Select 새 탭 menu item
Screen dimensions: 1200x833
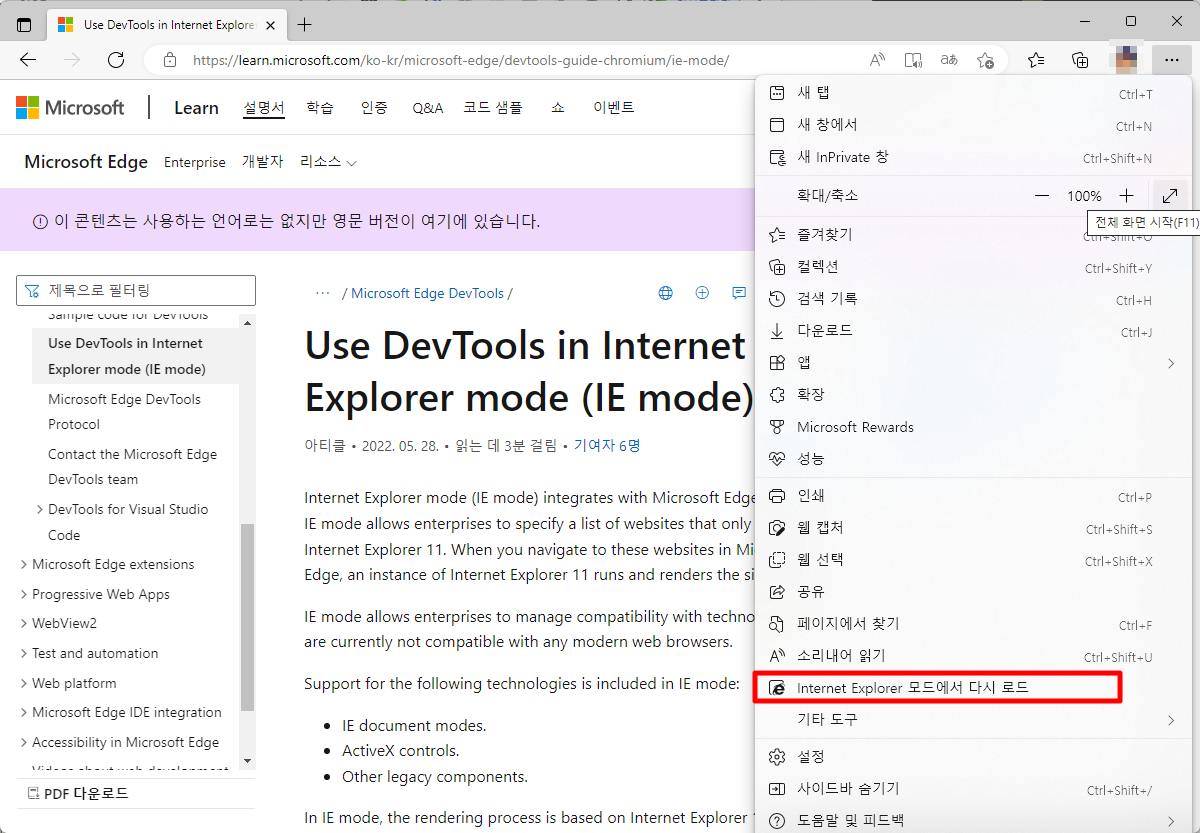[975, 93]
